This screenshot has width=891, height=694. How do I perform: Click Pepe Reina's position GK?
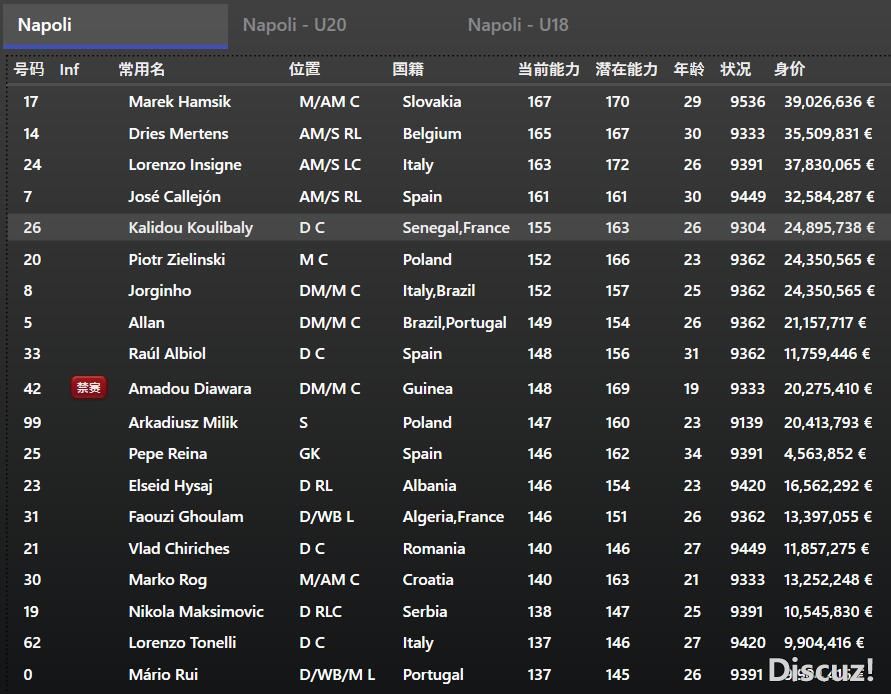click(310, 454)
